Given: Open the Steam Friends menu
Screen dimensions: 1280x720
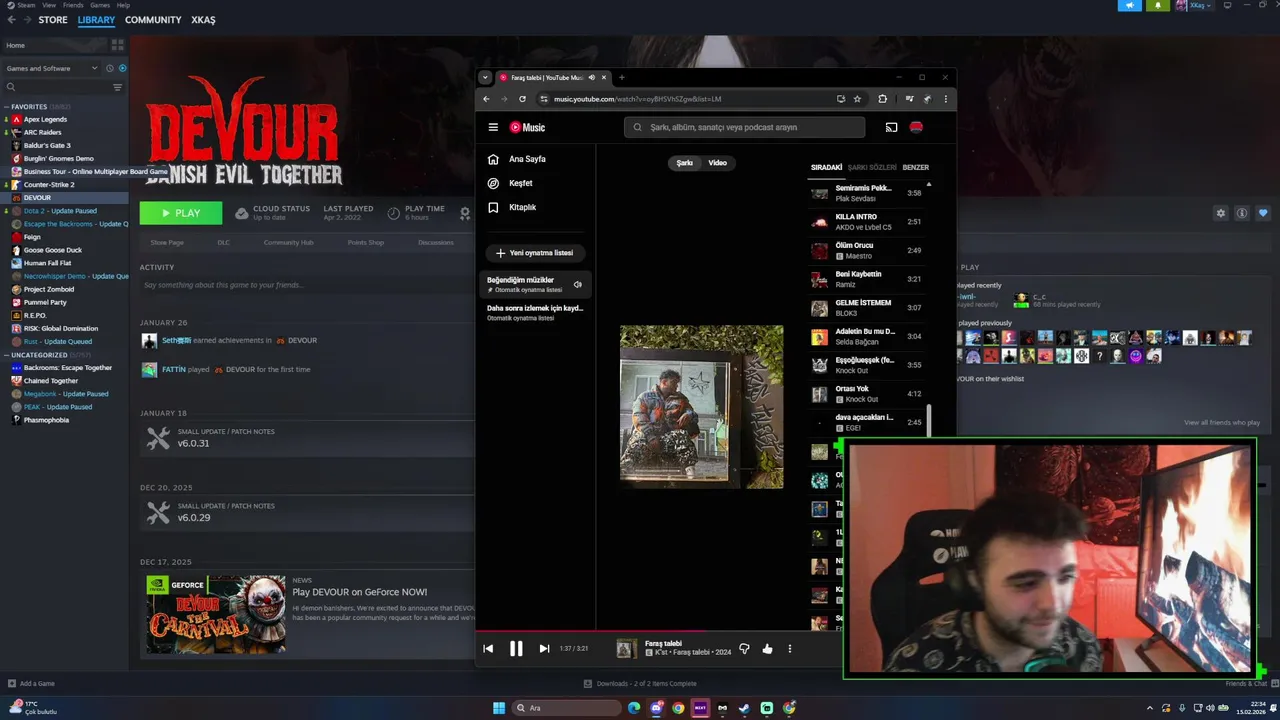Looking at the screenshot, I should tap(73, 5).
